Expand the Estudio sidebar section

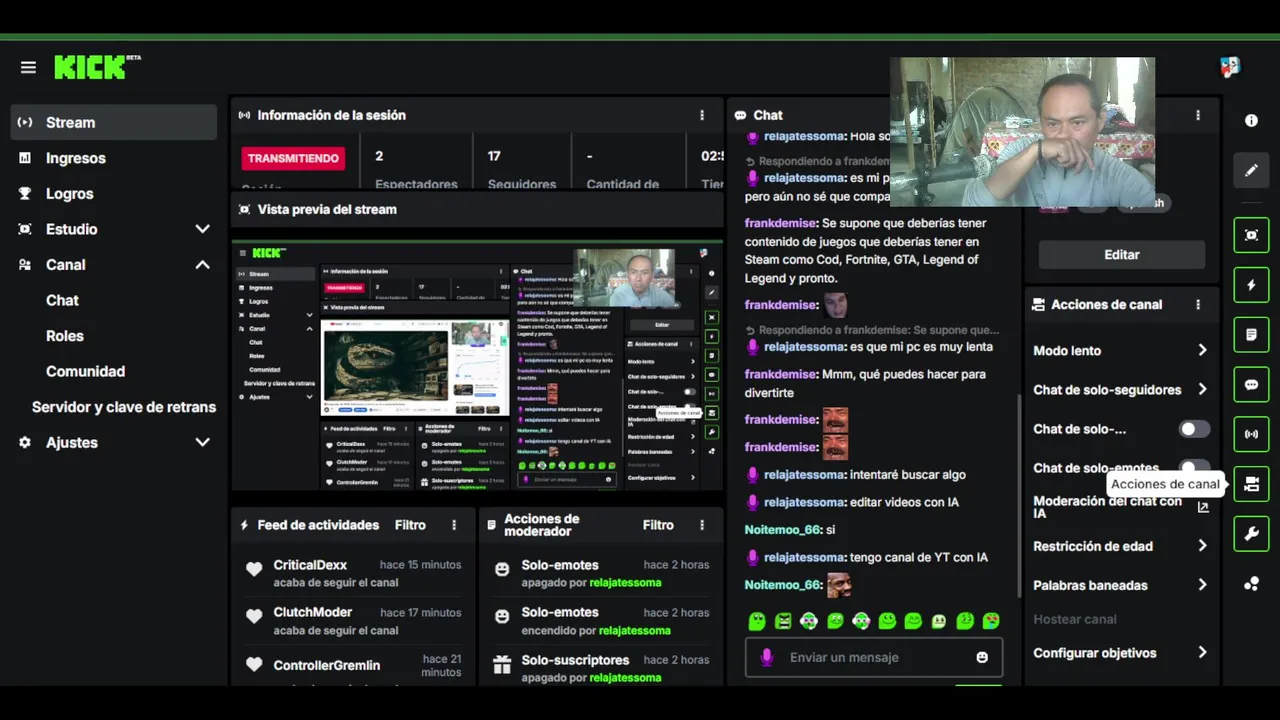coord(202,229)
